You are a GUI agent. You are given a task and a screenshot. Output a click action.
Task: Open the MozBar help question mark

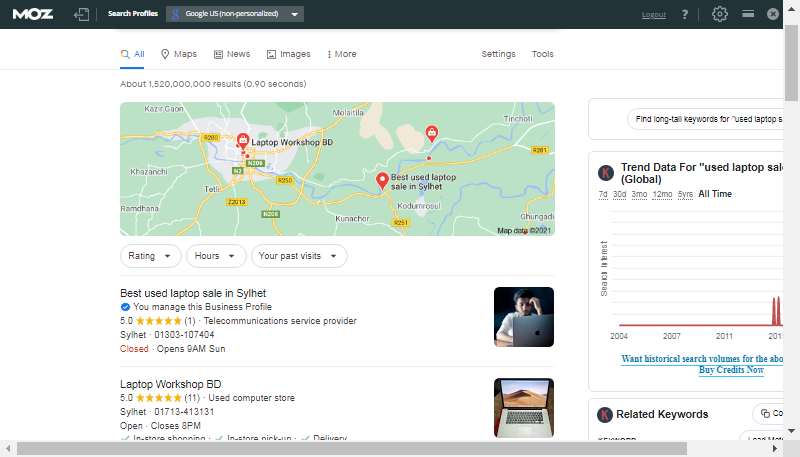click(x=685, y=15)
